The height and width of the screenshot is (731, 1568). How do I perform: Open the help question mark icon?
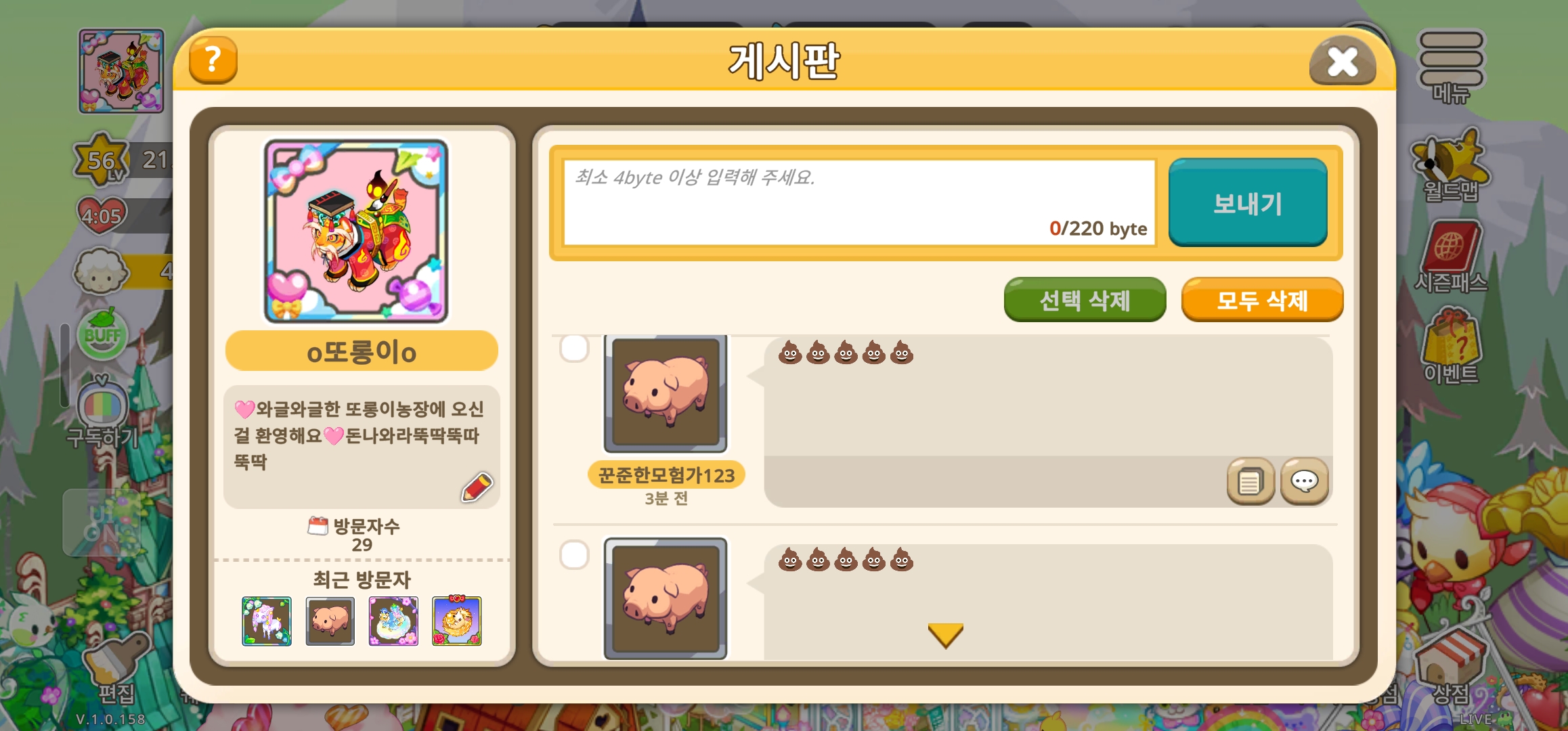pos(213,60)
